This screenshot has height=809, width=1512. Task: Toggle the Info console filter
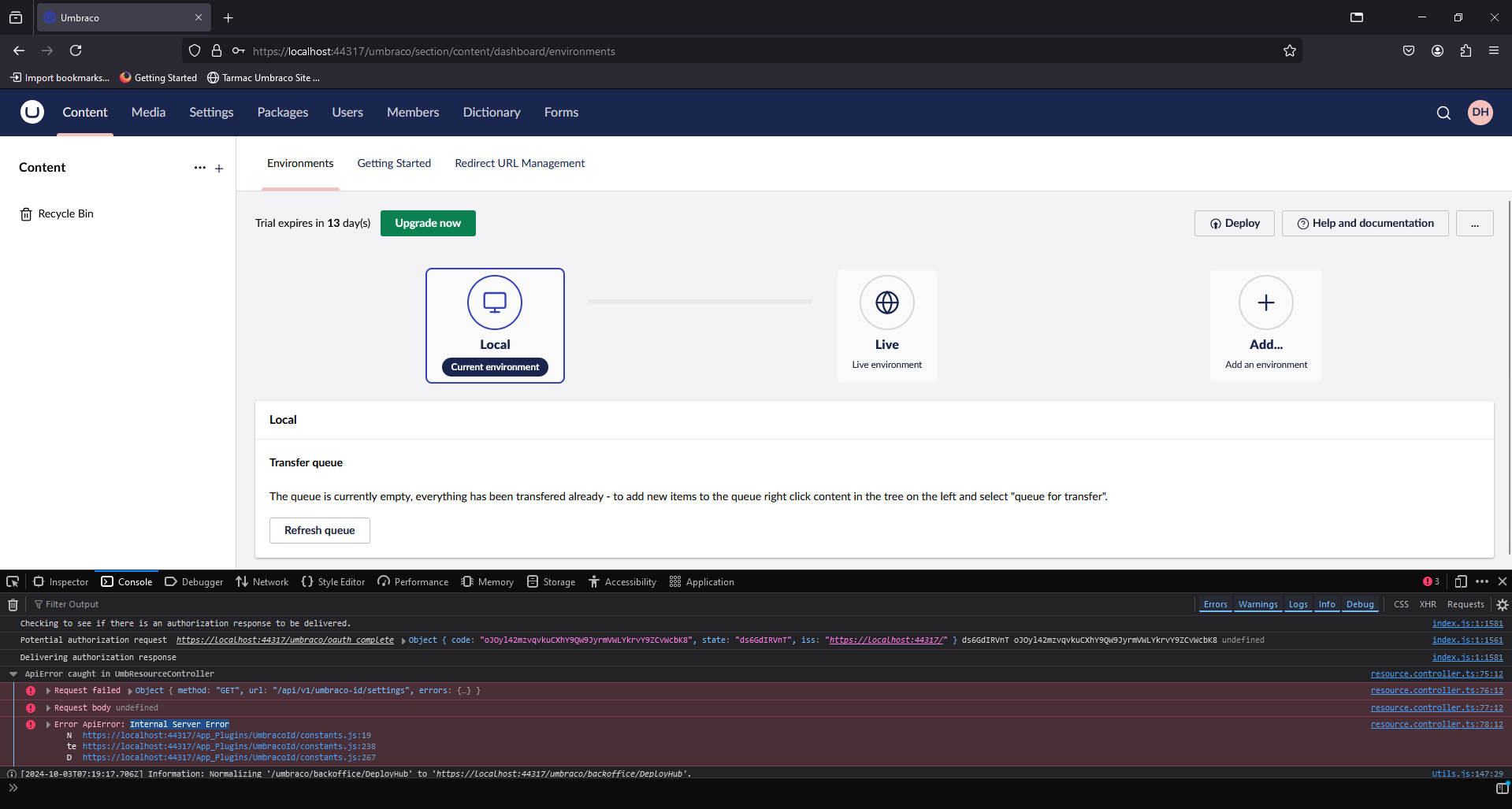(x=1327, y=604)
